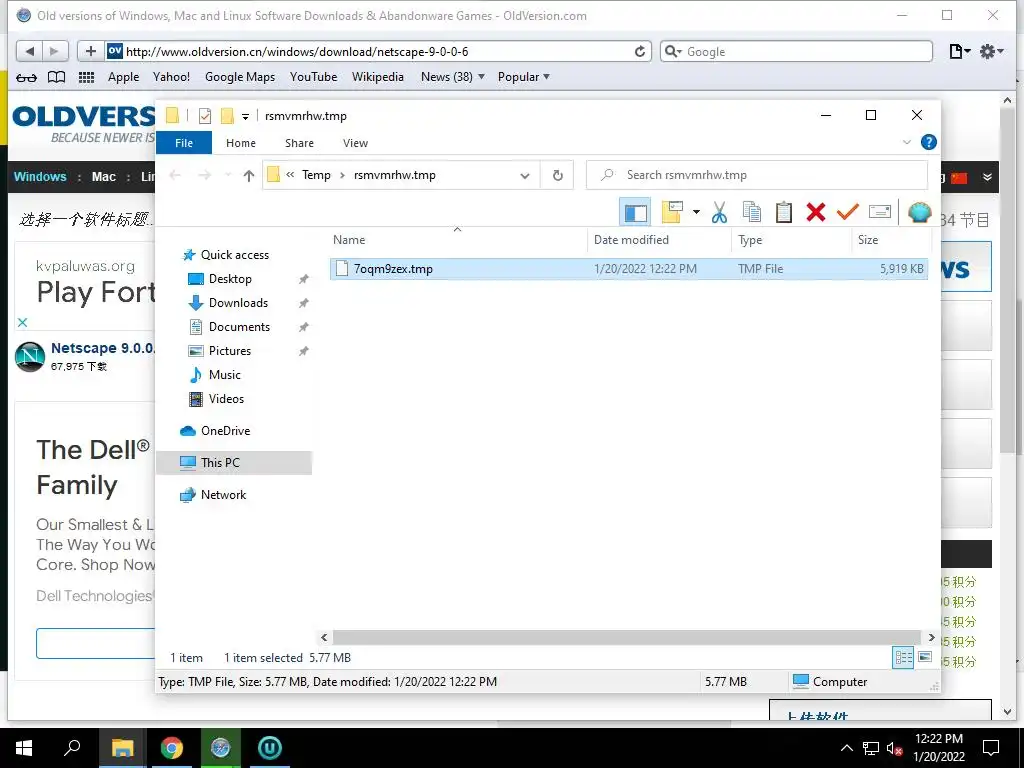Click the orange checkmark properties icon

(848, 212)
